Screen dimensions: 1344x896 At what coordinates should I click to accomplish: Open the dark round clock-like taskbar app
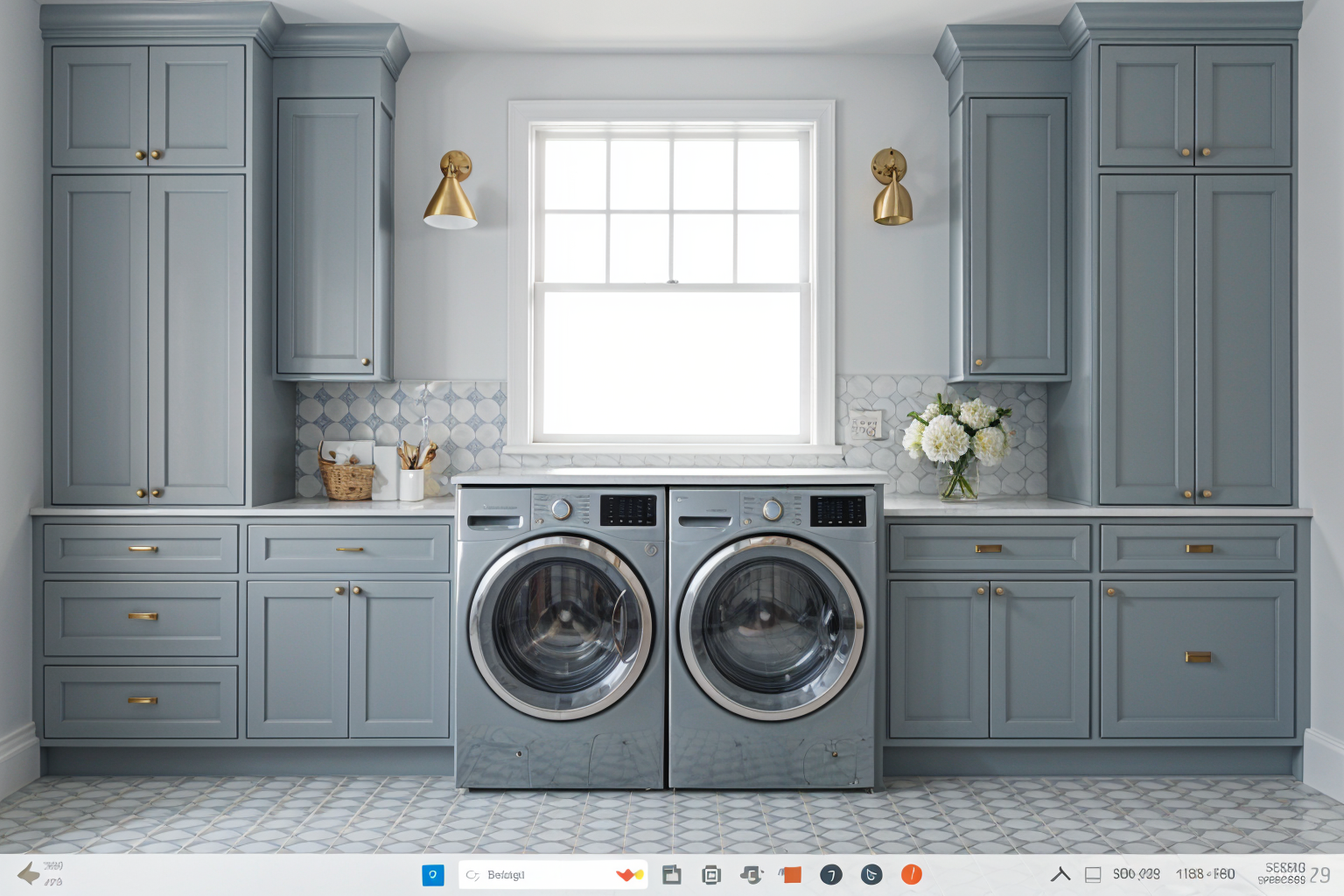[871, 875]
